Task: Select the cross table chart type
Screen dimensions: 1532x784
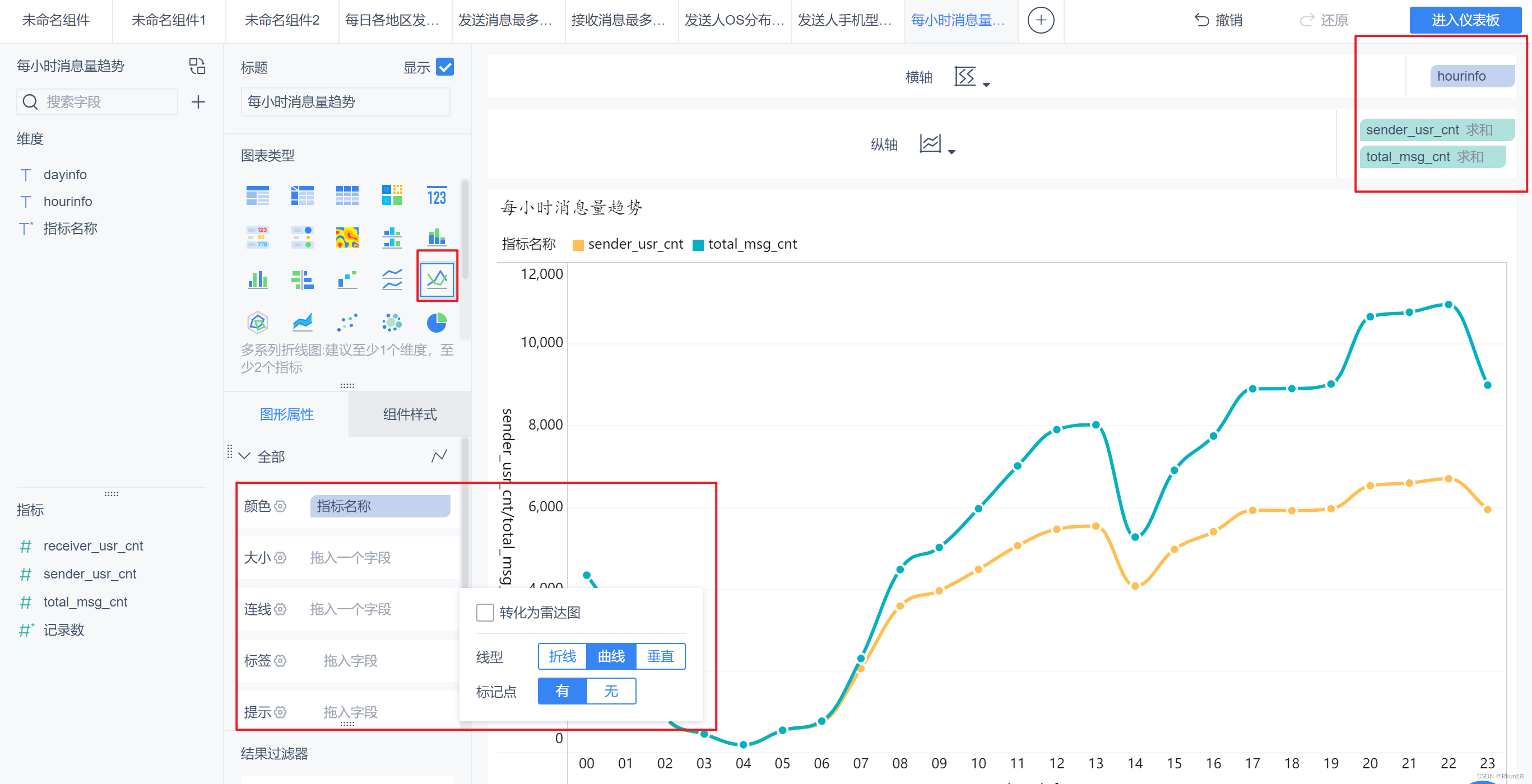Action: pos(302,195)
